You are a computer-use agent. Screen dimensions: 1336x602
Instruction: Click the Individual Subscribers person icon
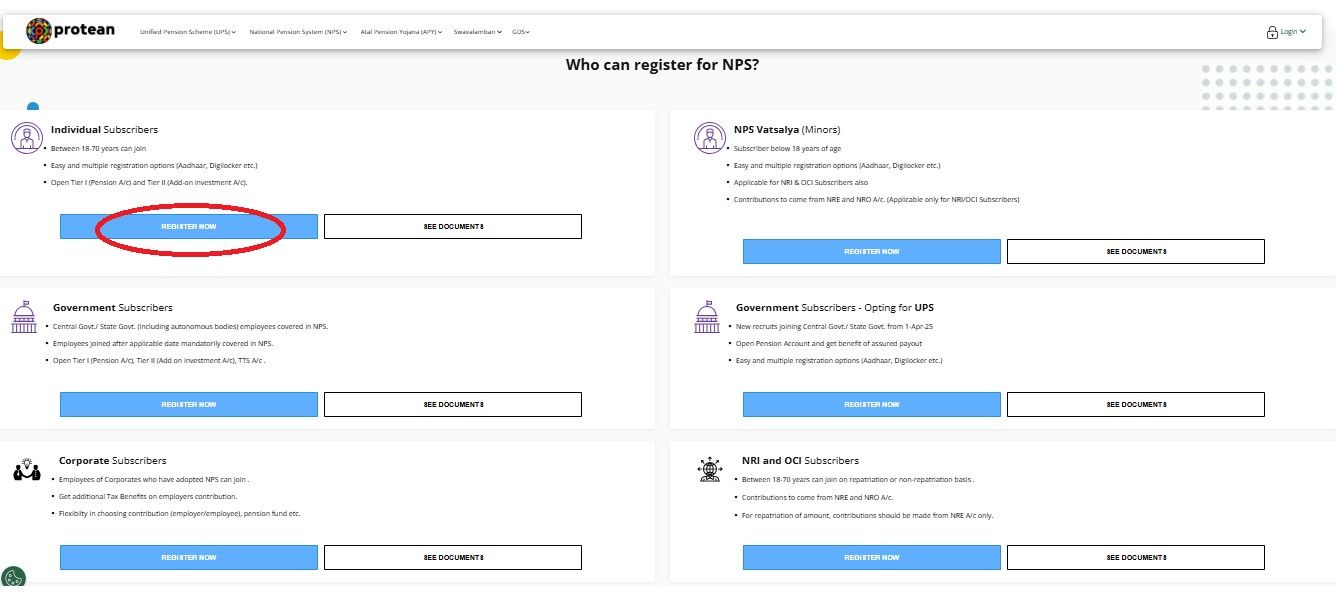[x=27, y=138]
